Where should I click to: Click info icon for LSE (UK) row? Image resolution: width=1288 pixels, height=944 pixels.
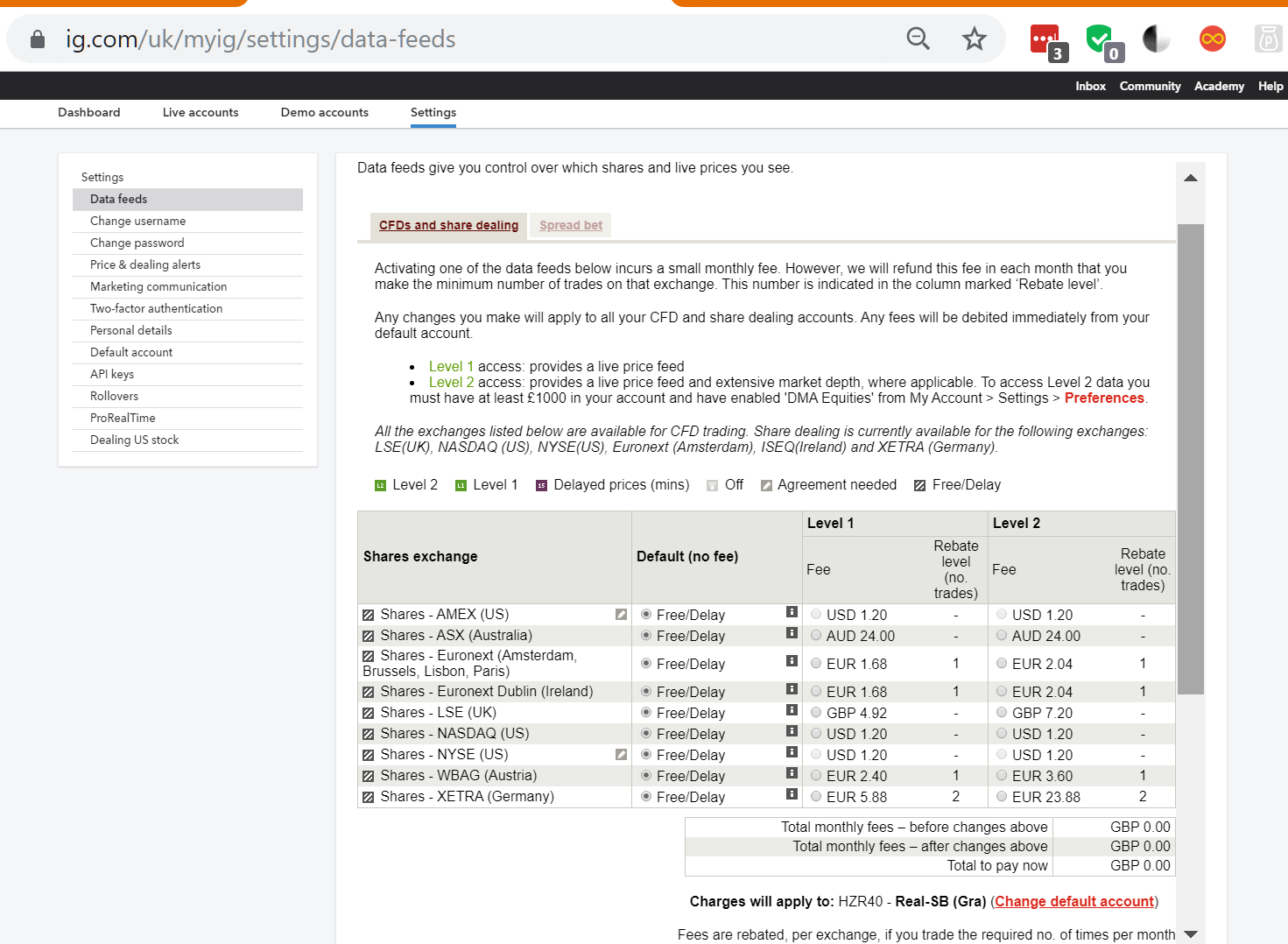tap(792, 710)
